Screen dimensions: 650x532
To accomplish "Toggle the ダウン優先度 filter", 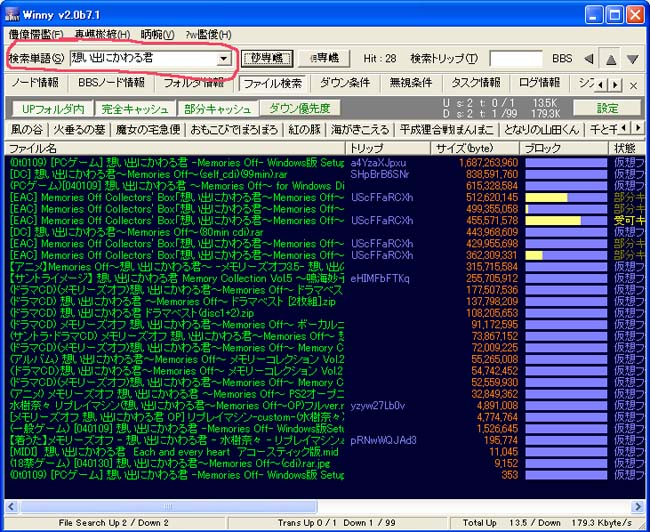I will (x=300, y=108).
